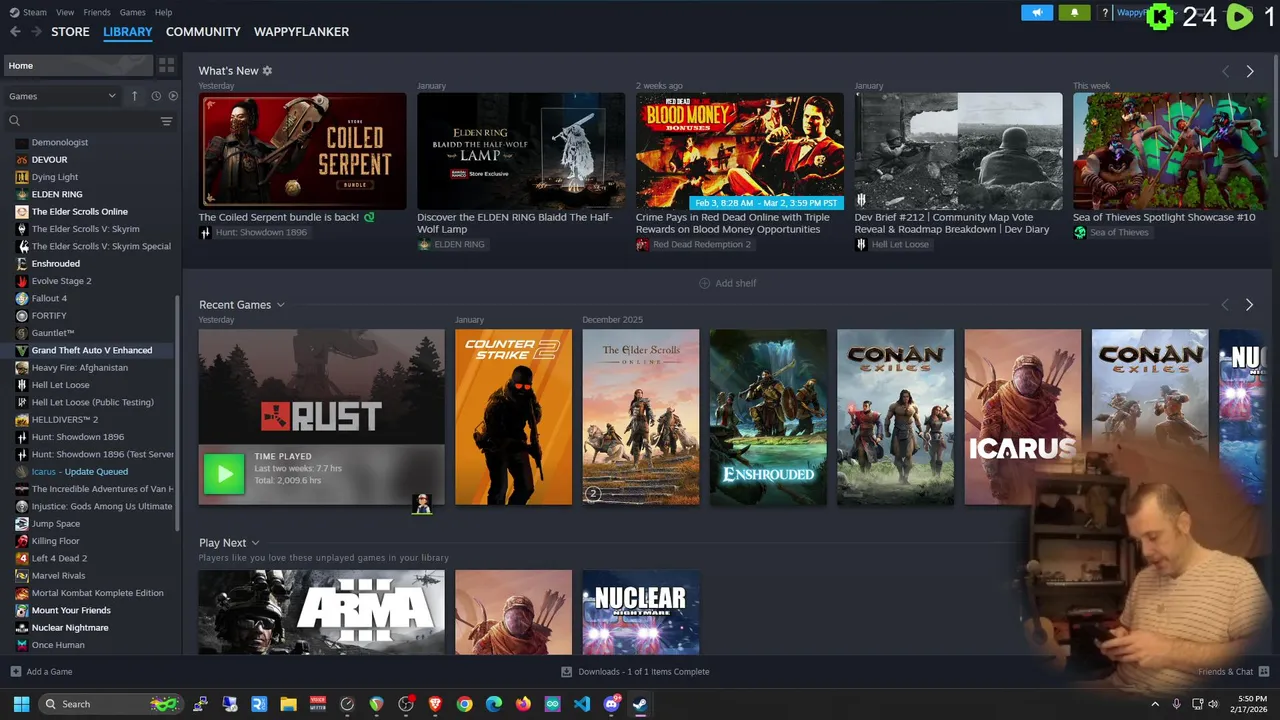Switch to library grid collections view icon

click(x=167, y=65)
